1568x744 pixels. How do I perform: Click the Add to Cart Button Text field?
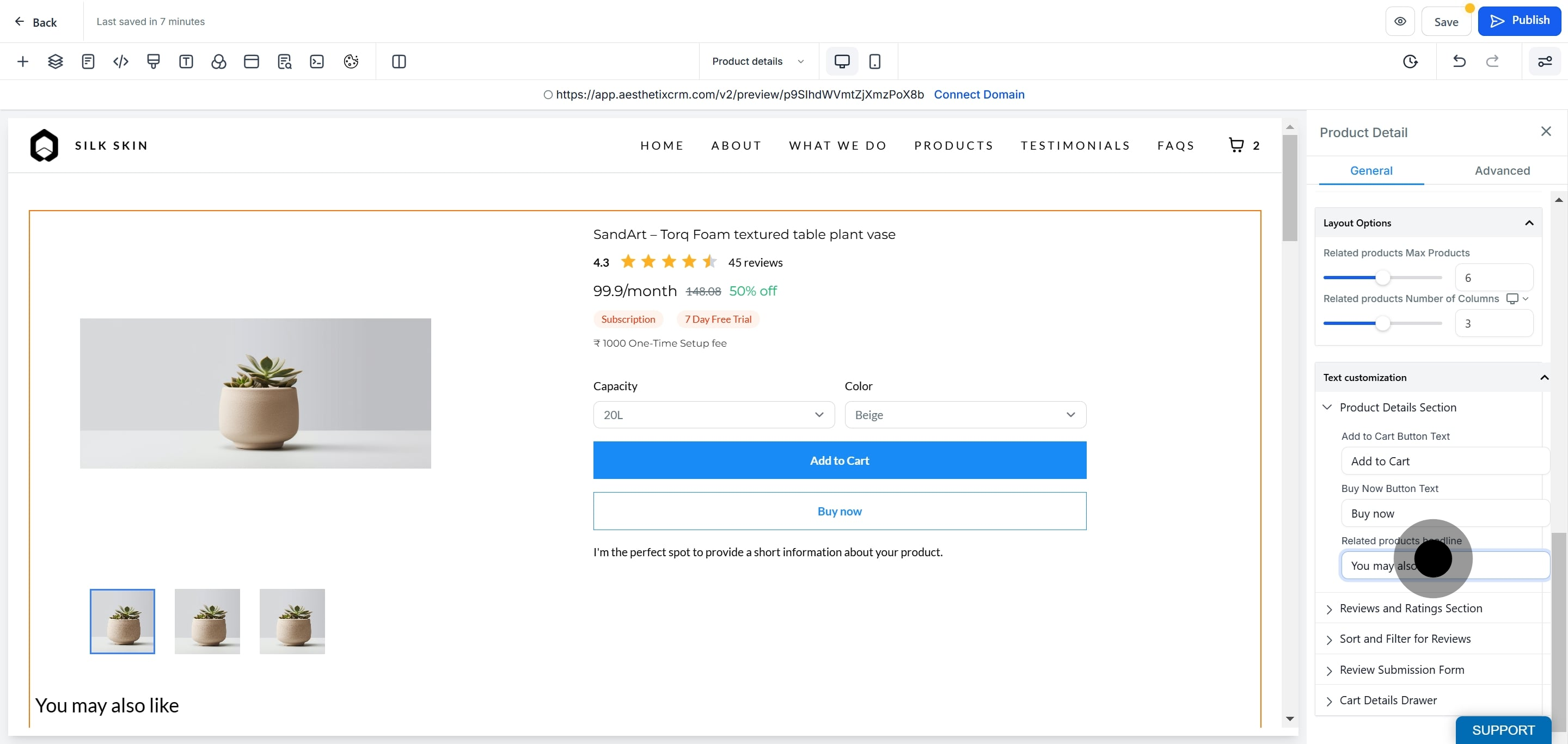click(1445, 461)
